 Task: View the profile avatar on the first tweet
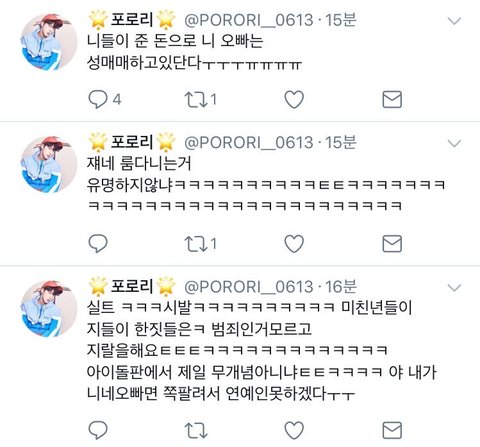49,42
